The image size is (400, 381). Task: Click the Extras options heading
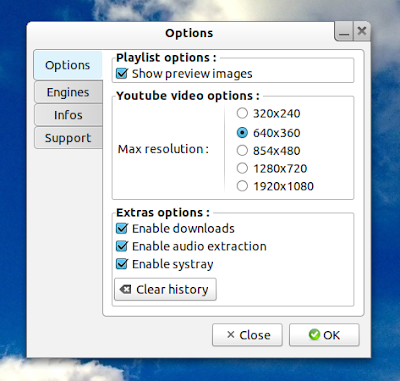click(163, 213)
